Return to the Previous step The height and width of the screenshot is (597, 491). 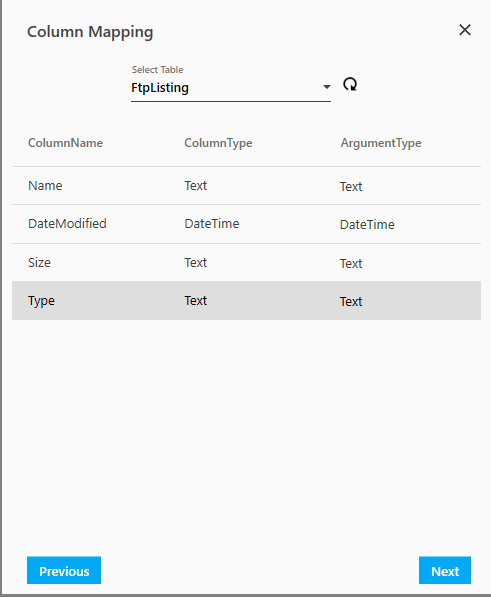click(x=64, y=570)
